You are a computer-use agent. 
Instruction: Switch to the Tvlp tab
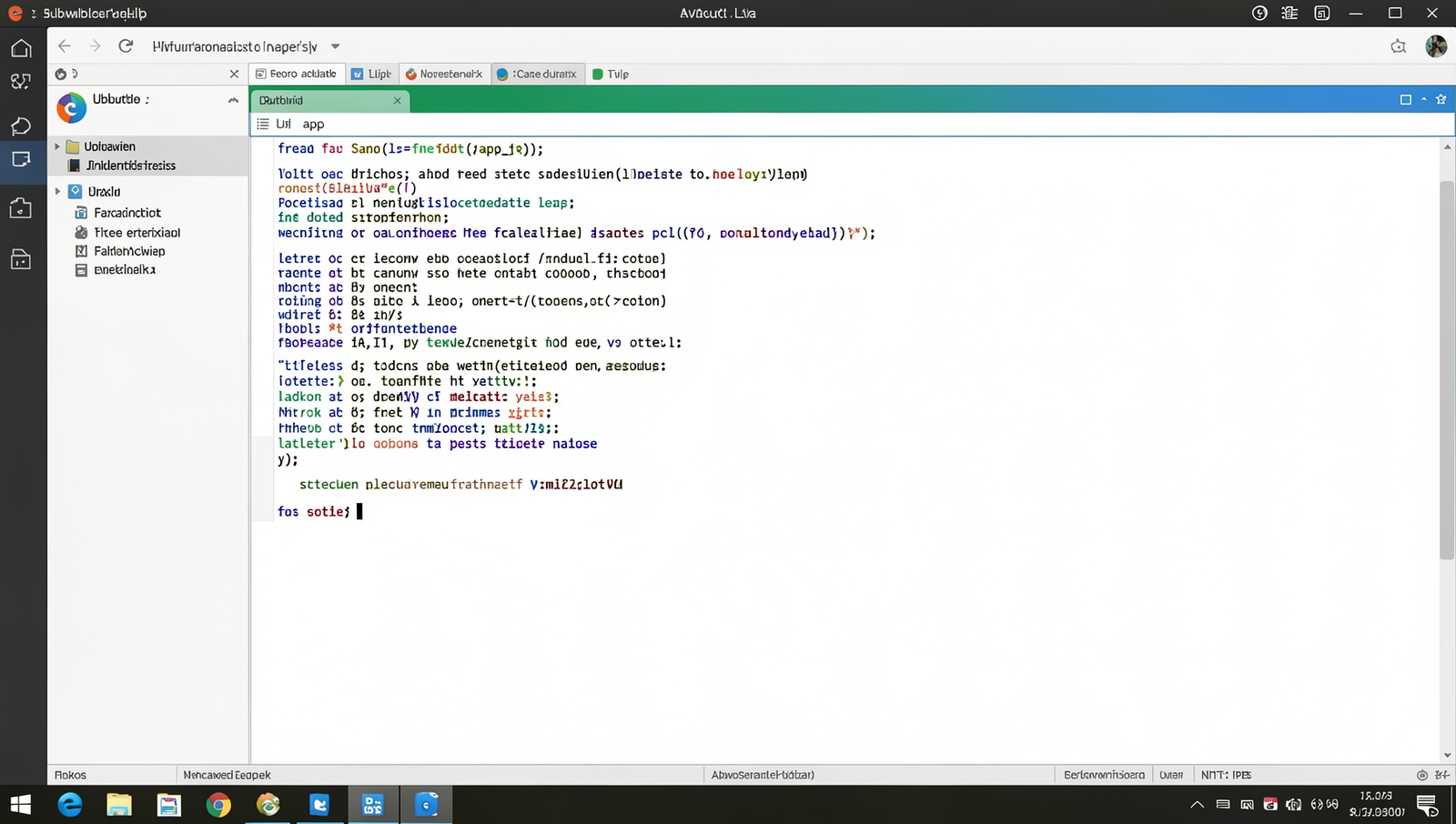(611, 74)
